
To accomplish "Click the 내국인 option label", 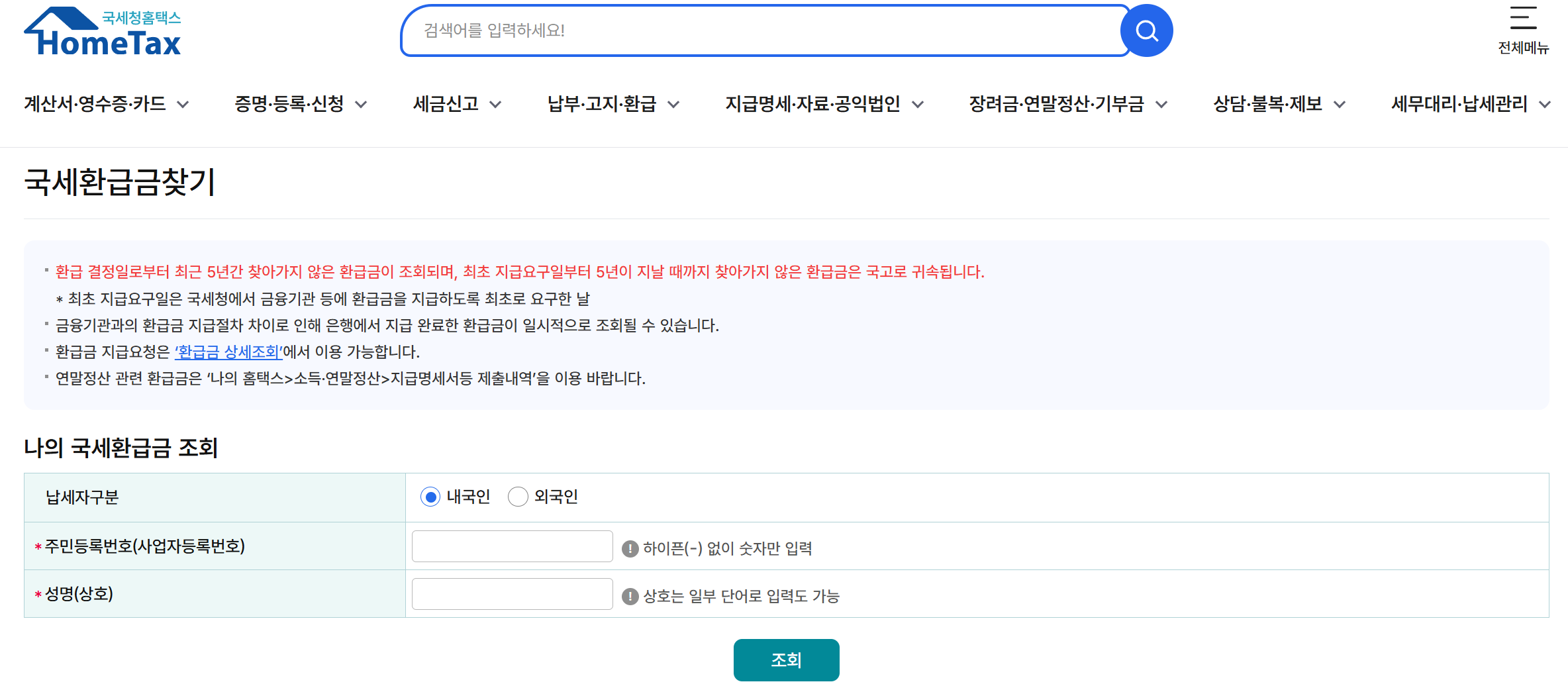I will coord(469,497).
